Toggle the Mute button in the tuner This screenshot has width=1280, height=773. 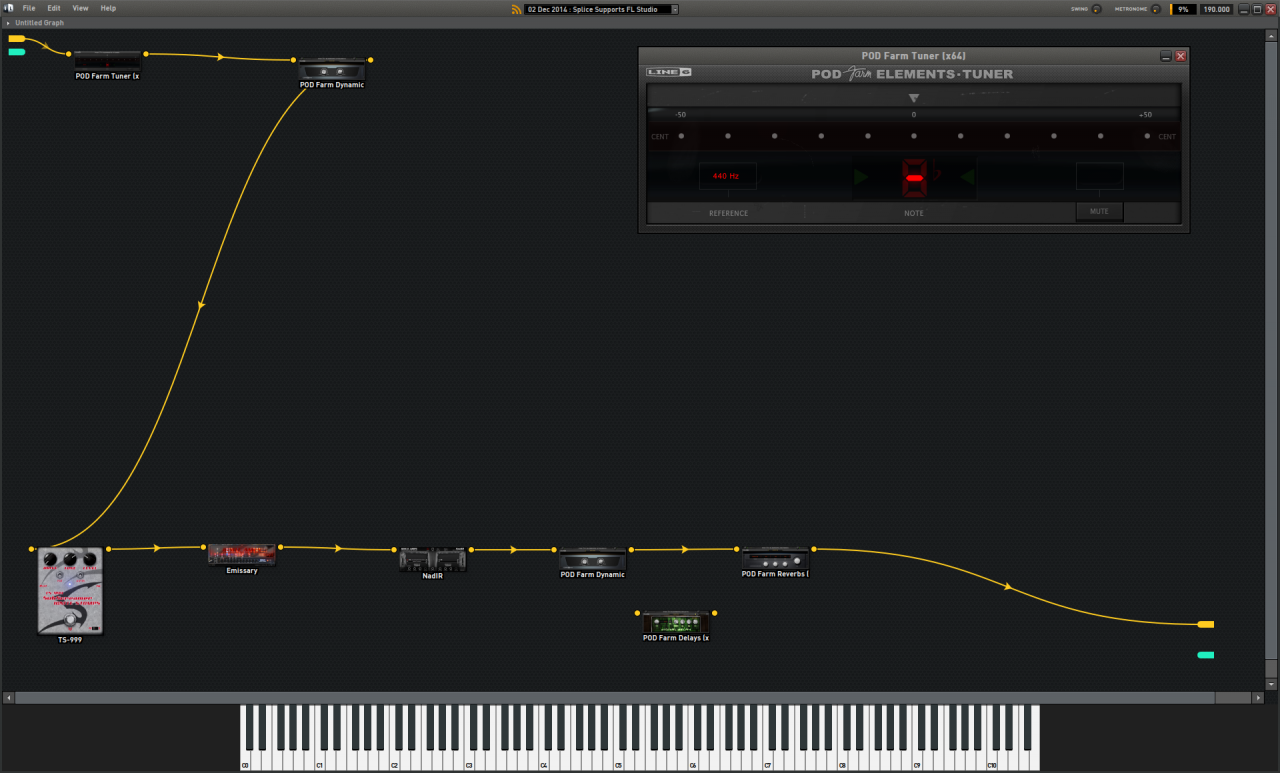(x=1099, y=211)
